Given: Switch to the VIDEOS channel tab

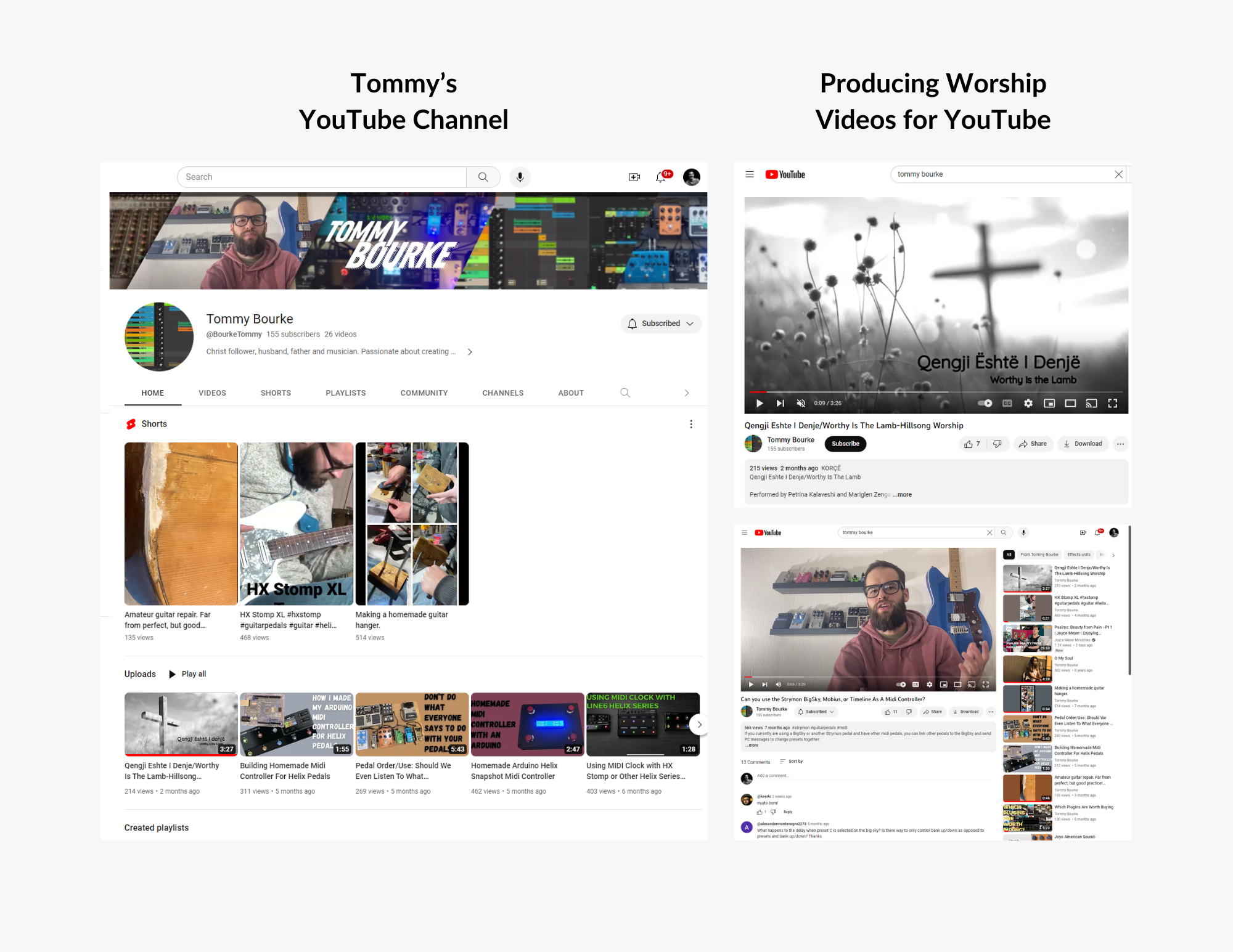Looking at the screenshot, I should 212,393.
